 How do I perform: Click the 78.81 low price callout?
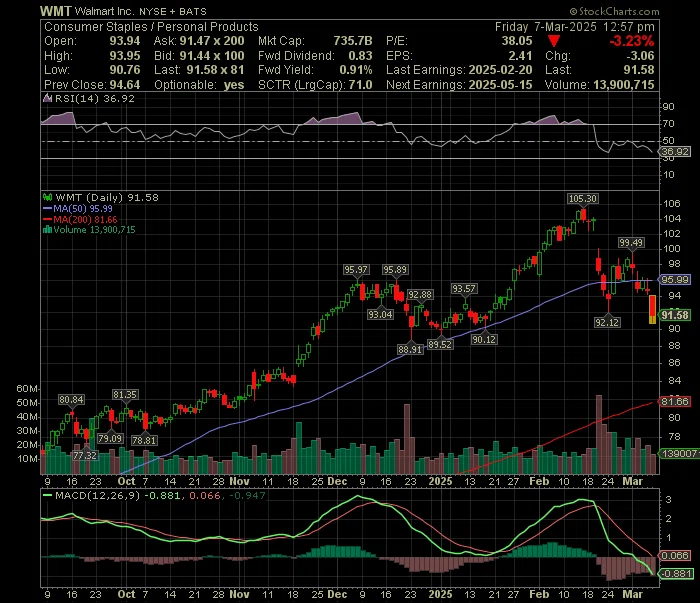tap(144, 440)
